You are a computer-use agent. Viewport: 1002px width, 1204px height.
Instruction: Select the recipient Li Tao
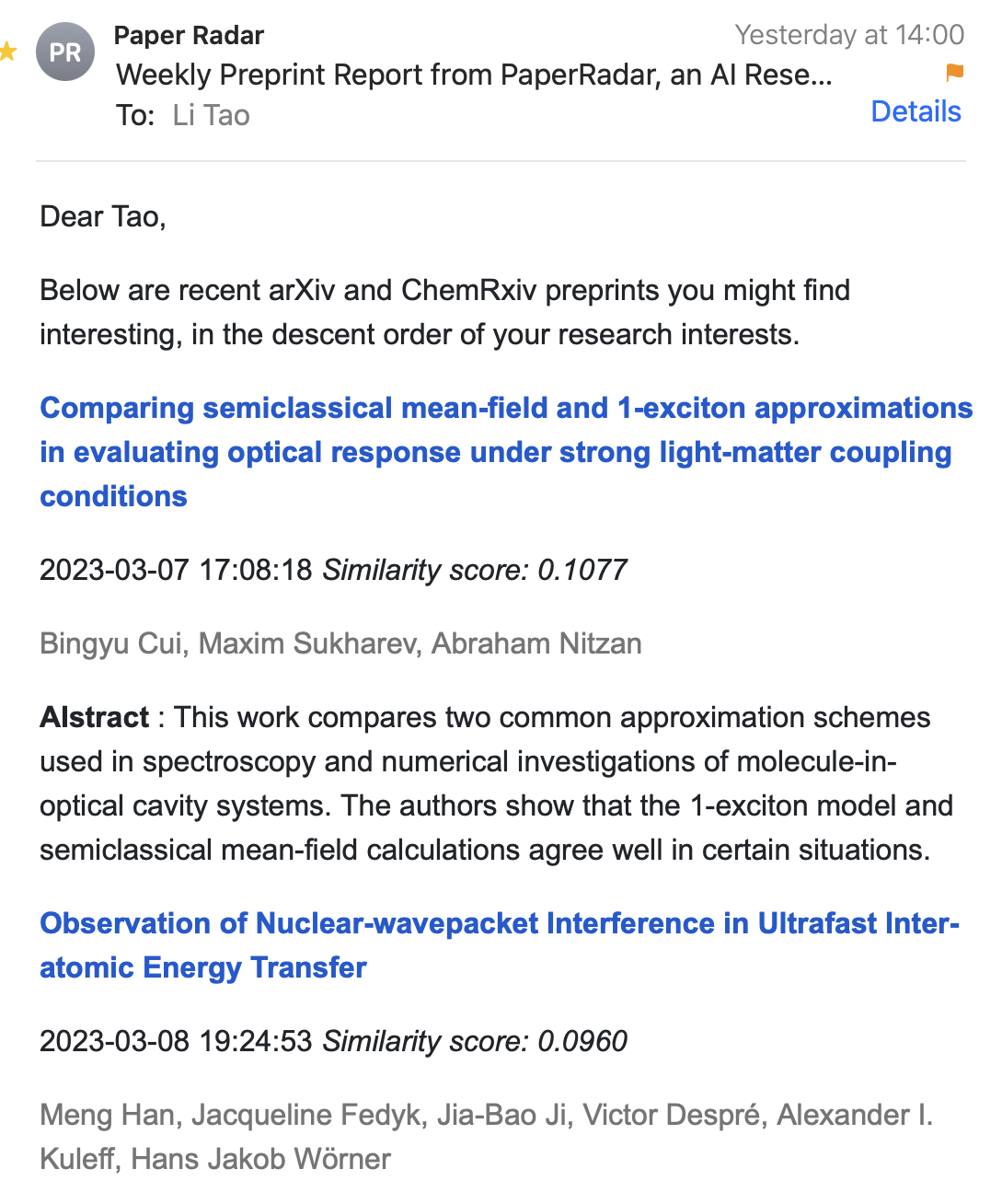pyautogui.click(x=210, y=114)
